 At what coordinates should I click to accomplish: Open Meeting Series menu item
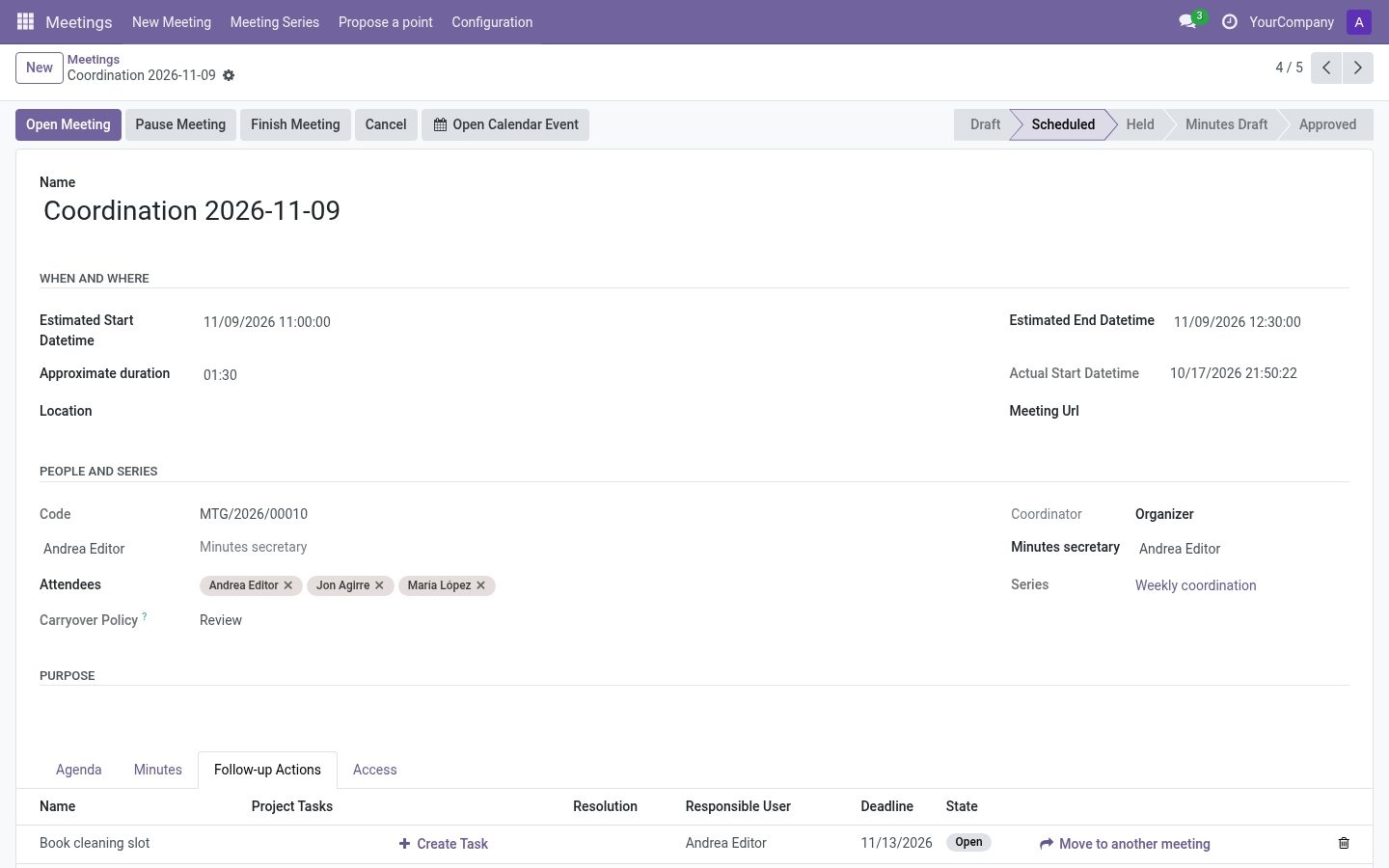(x=275, y=22)
